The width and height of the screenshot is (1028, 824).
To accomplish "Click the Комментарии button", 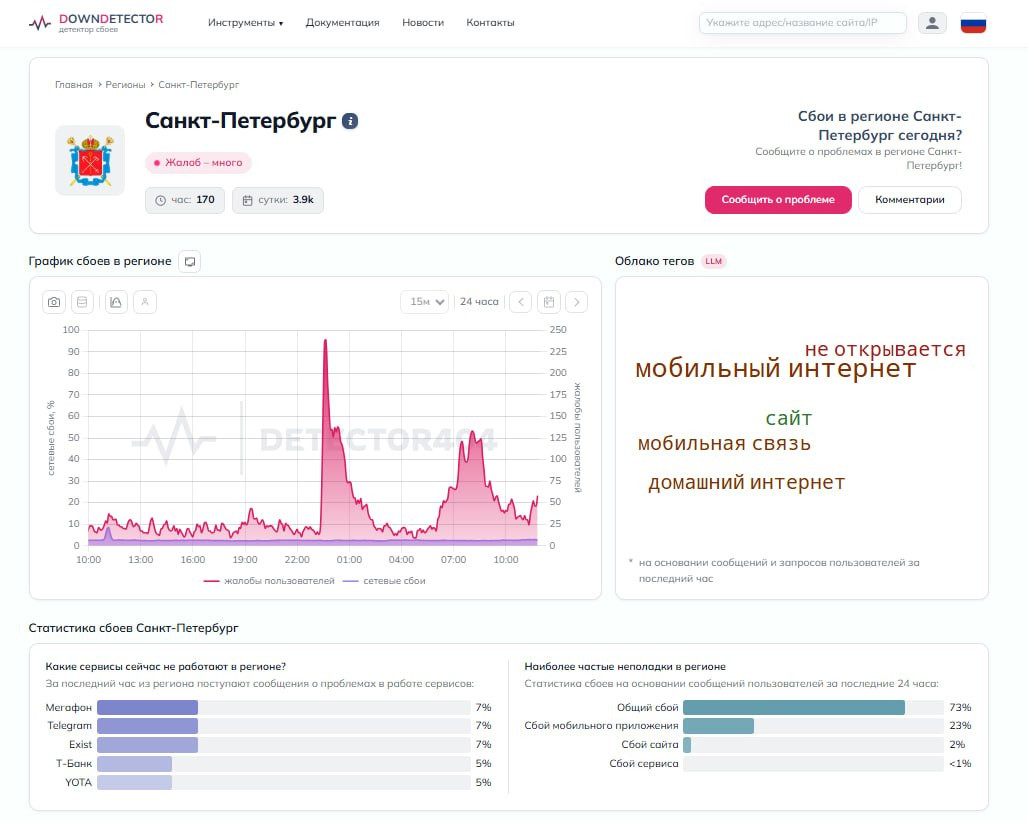I will tap(910, 200).
